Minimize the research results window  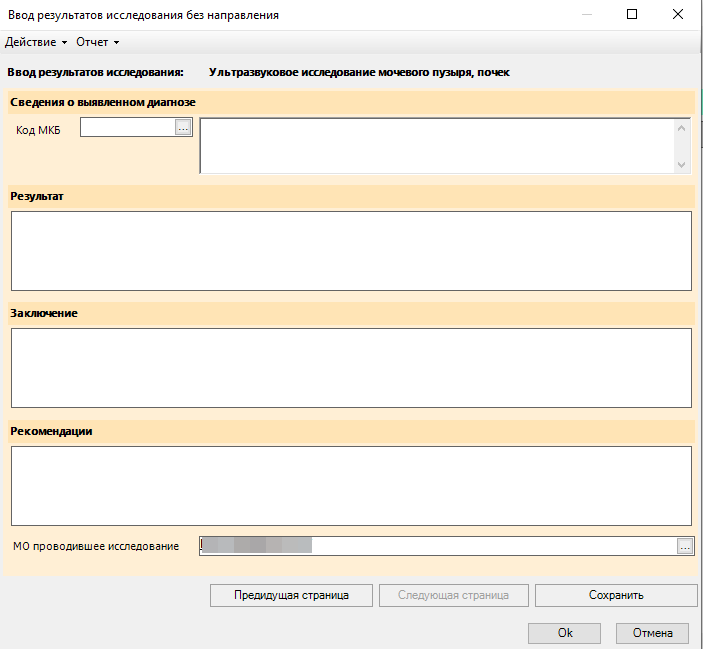[585, 15]
